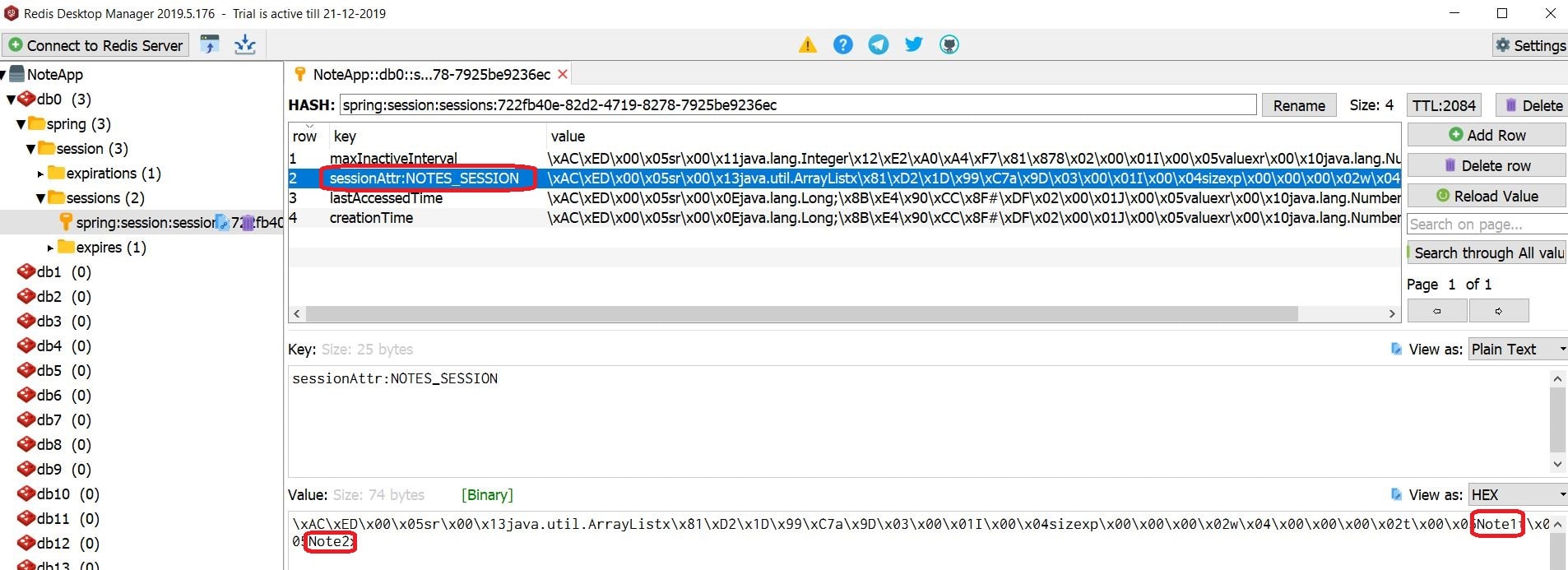The width and height of the screenshot is (1568, 570).
Task: Click the key area vertical scrollbar
Action: pyautogui.click(x=1557, y=421)
